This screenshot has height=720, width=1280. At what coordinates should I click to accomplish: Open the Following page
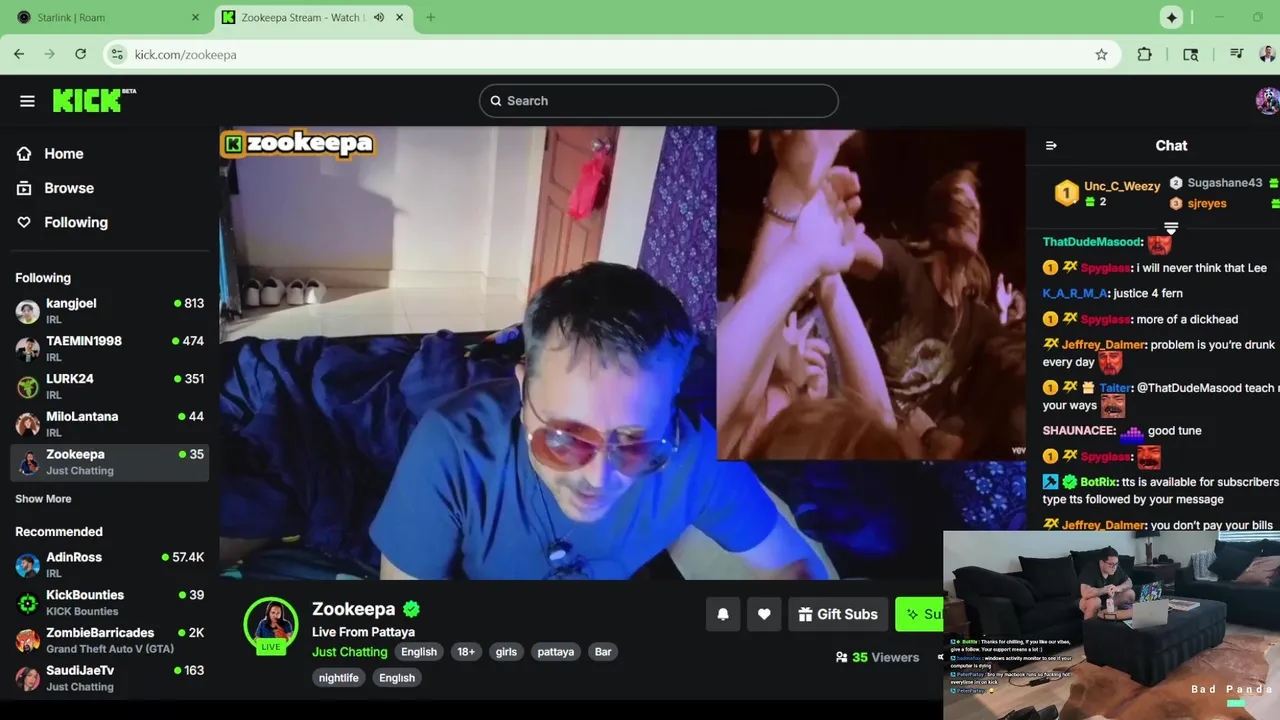pos(62,222)
